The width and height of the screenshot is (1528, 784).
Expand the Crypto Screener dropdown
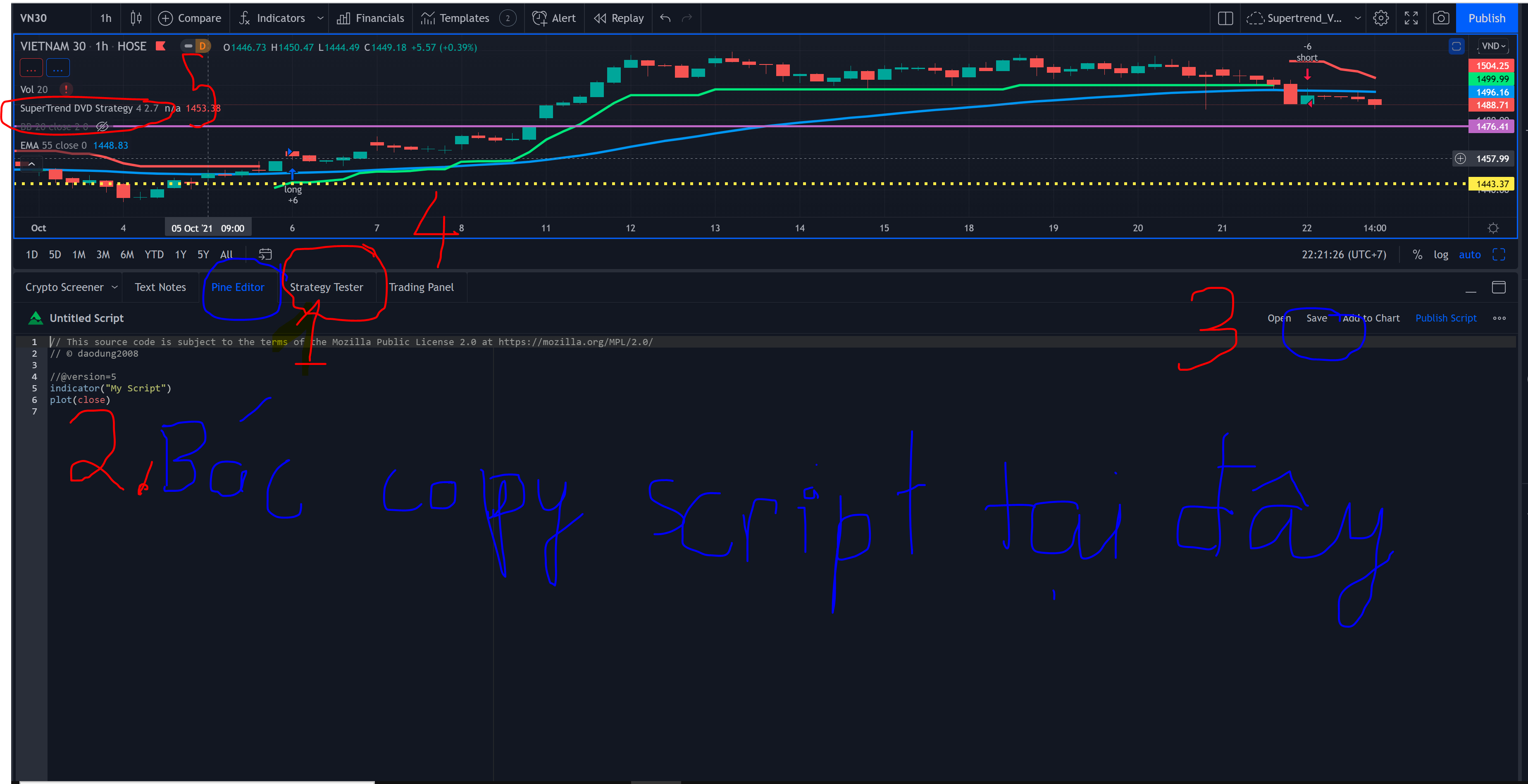(114, 287)
